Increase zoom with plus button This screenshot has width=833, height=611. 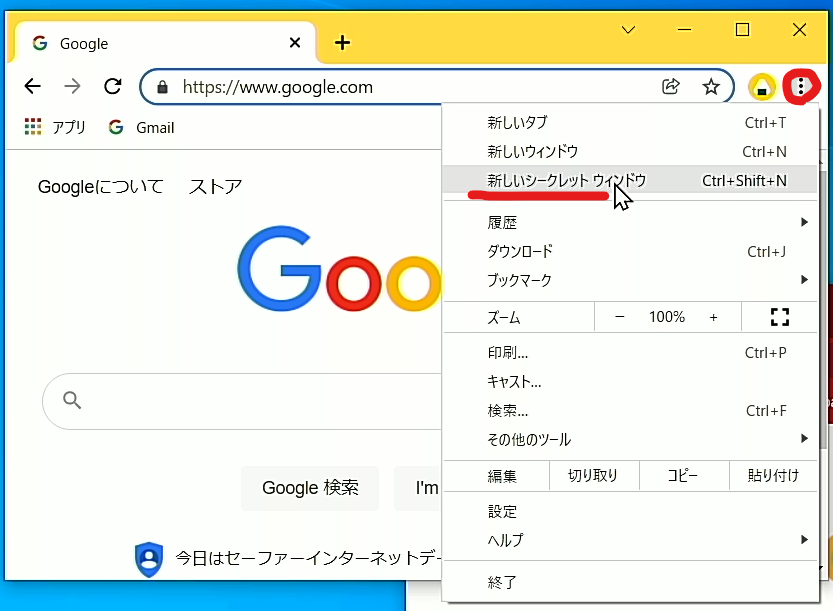point(713,317)
